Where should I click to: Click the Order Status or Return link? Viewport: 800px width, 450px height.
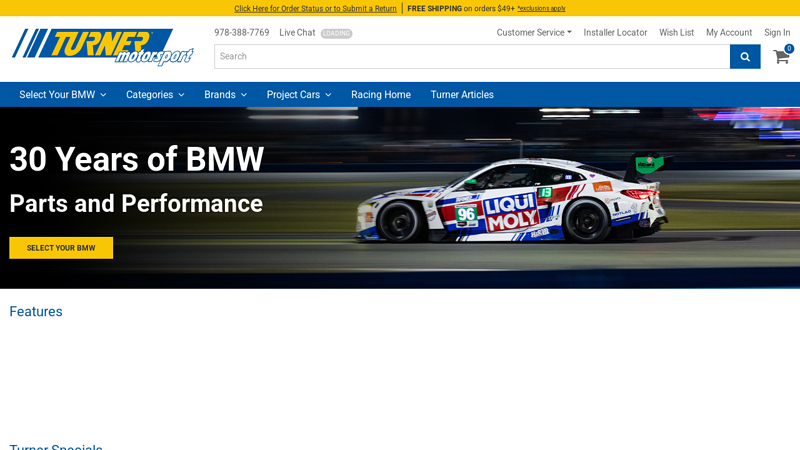315,9
